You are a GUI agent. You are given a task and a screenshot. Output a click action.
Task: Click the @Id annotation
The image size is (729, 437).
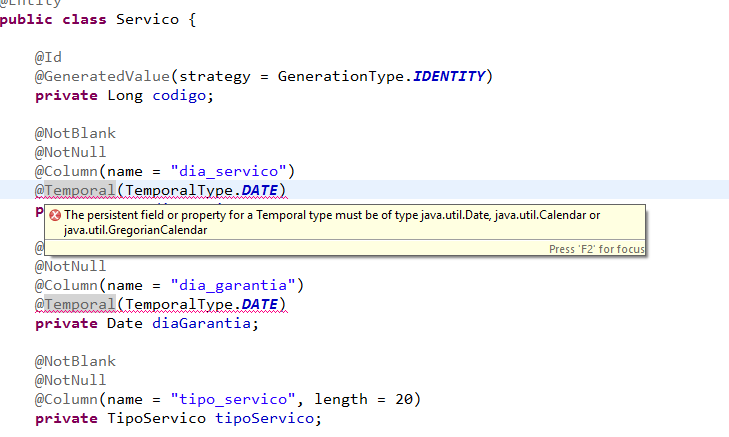48,58
